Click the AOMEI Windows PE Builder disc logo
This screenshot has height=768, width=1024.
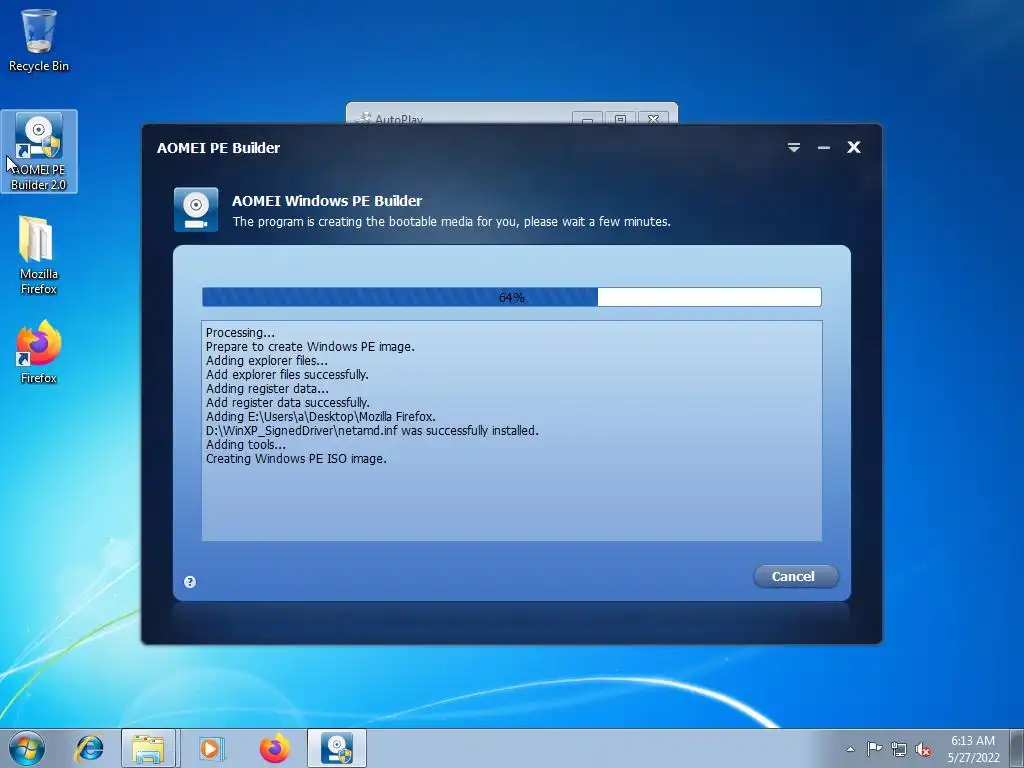pyautogui.click(x=196, y=210)
